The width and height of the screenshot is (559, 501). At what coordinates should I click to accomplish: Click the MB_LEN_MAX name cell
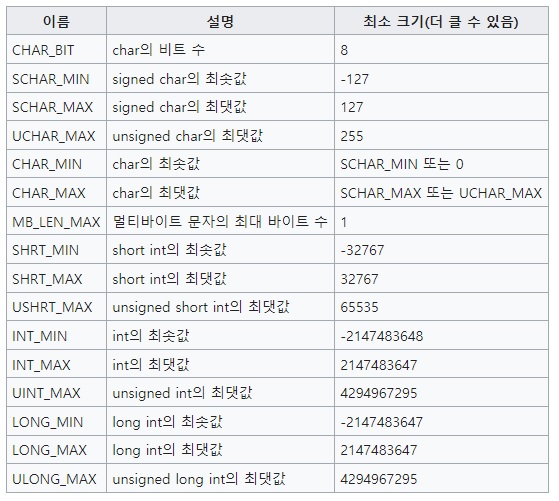pos(56,221)
